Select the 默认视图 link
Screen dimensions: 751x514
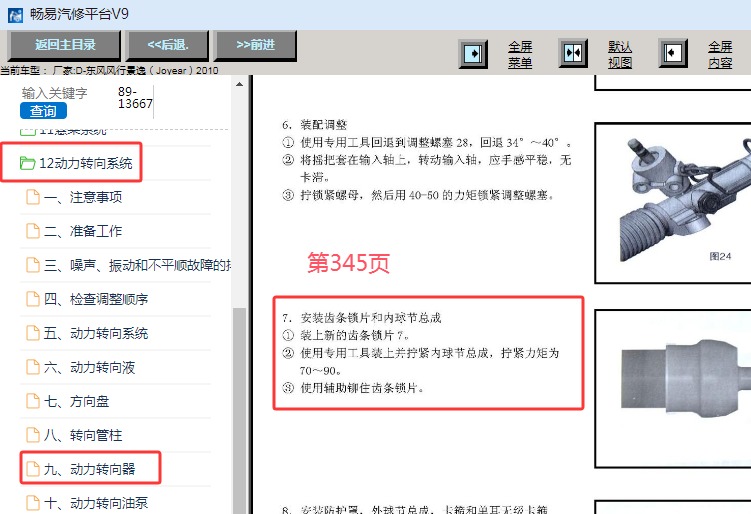click(620, 54)
